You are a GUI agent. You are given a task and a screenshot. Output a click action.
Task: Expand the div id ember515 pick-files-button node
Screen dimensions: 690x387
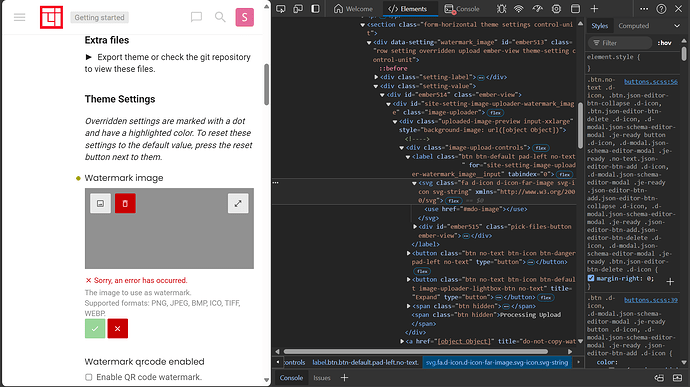click(x=415, y=227)
